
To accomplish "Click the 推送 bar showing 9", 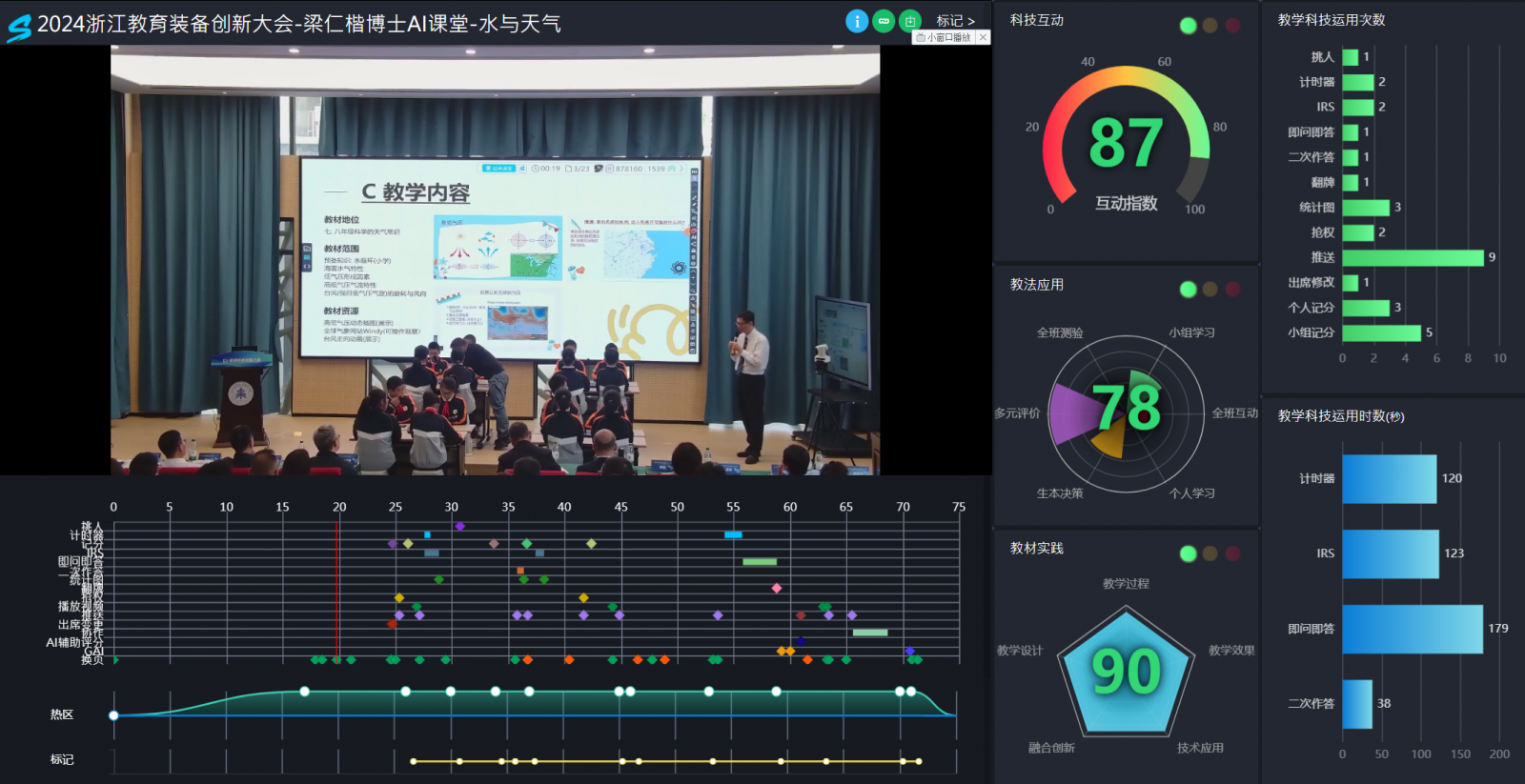I will [1413, 257].
